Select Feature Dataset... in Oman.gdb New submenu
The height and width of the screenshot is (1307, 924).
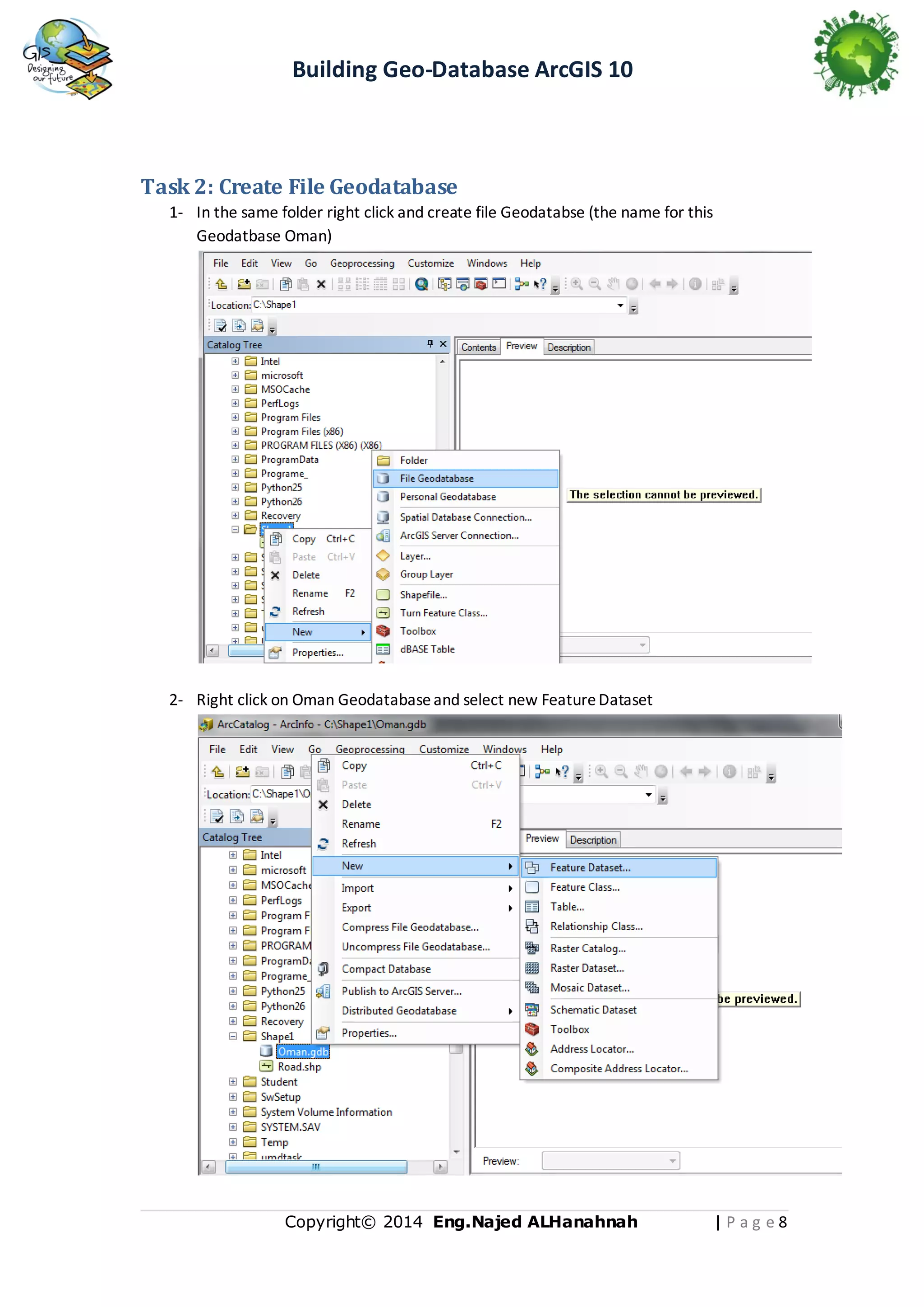619,867
